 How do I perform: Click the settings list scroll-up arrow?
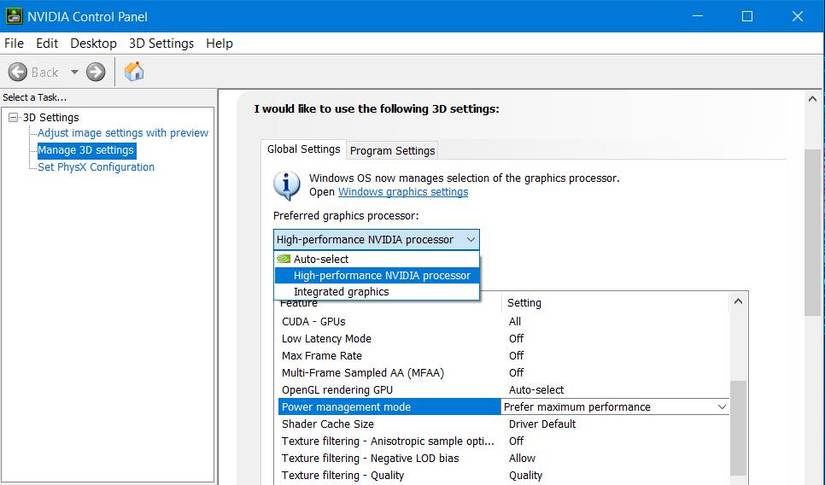(738, 301)
